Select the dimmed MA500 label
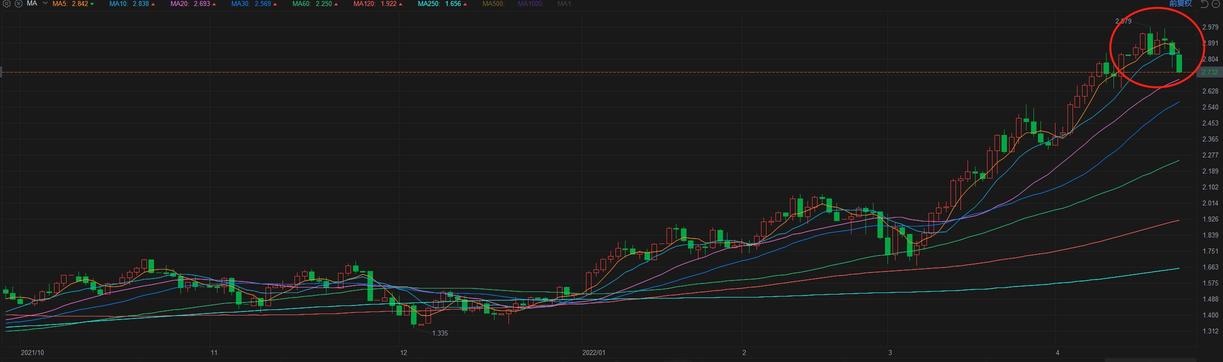The width and height of the screenshot is (1223, 362). (x=492, y=4)
